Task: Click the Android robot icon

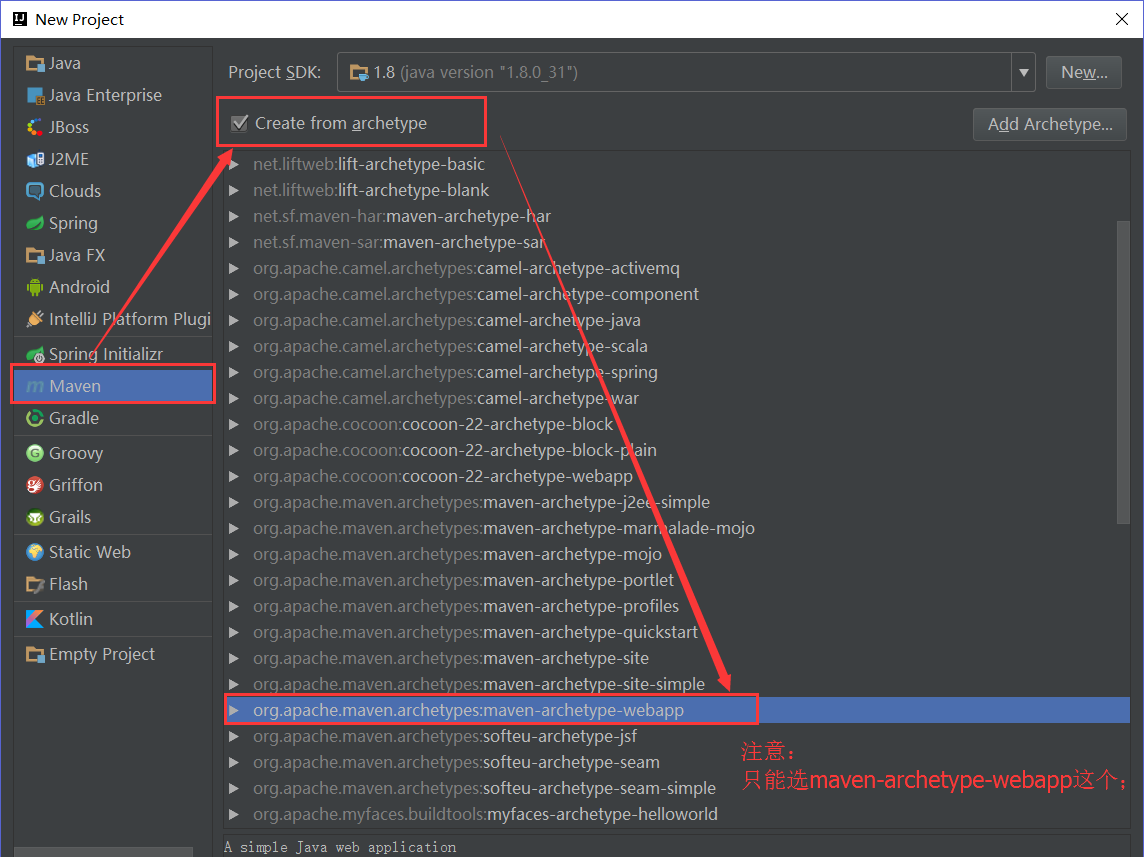Action: [35, 287]
